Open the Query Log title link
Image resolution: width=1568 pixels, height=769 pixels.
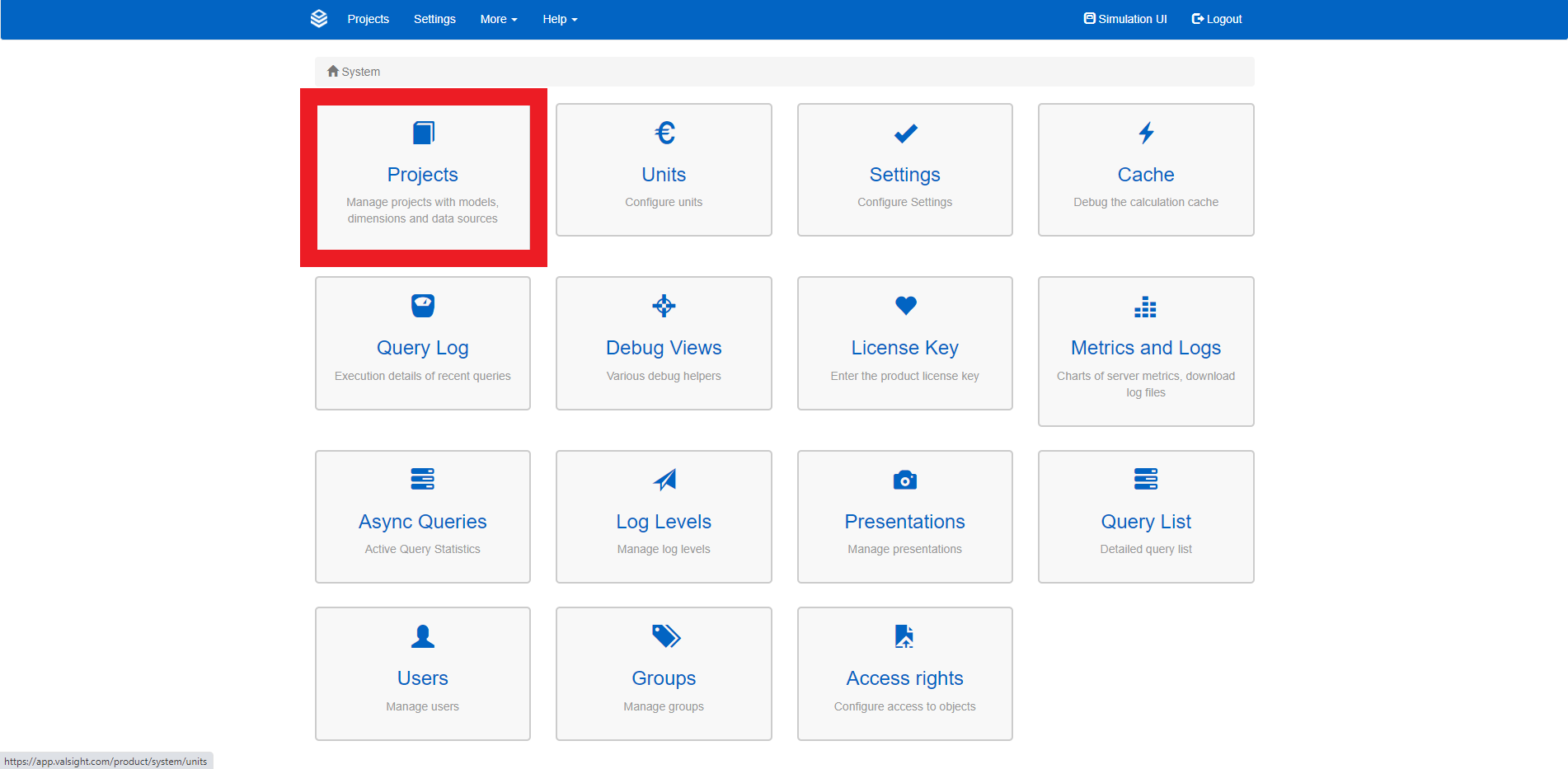[x=423, y=348]
